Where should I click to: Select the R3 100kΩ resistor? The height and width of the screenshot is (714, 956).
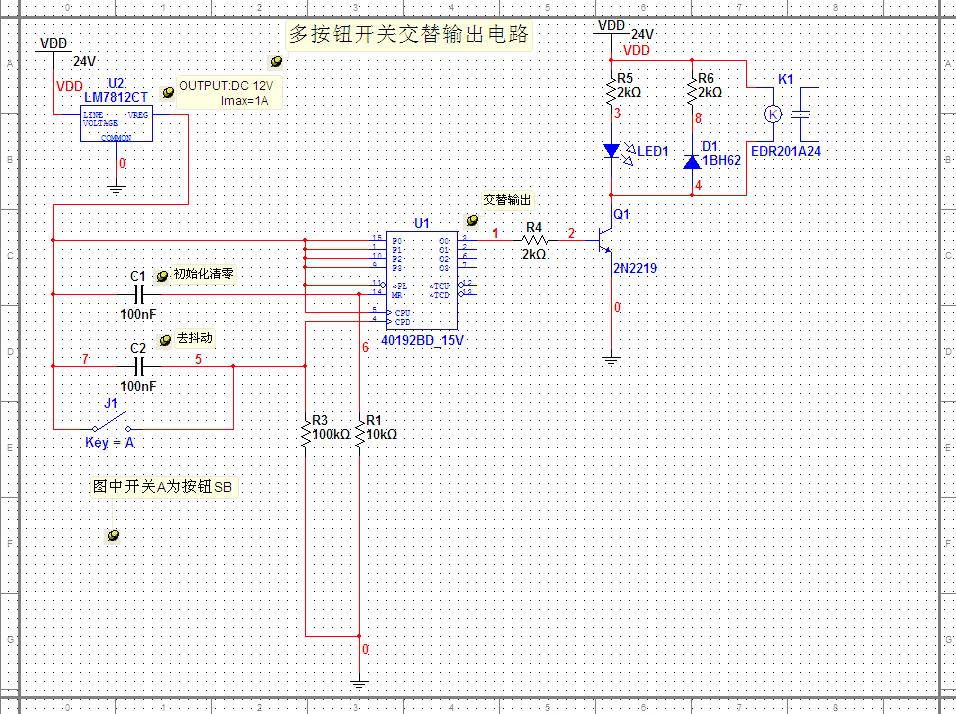305,434
